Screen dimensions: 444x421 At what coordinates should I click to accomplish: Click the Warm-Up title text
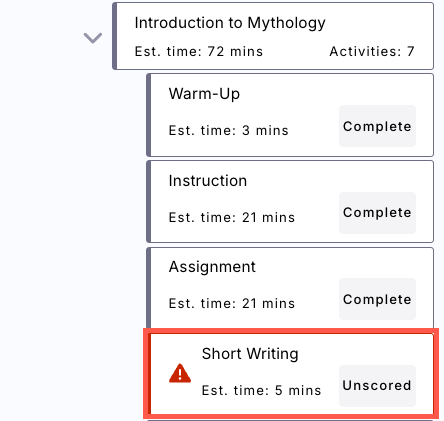pyautogui.click(x=204, y=94)
